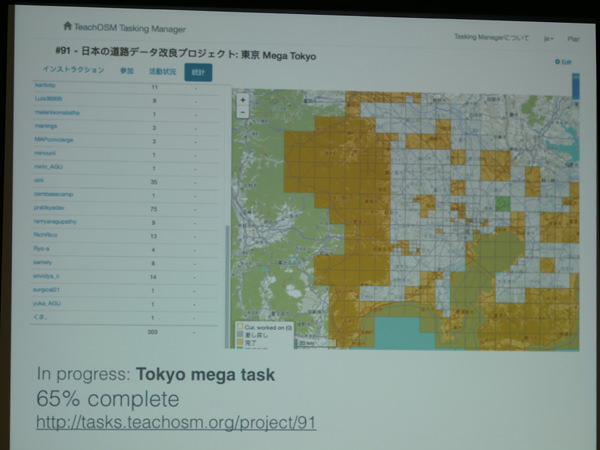Image resolution: width=600 pixels, height=450 pixels.
Task: Click the Edit pencil icon
Action: tap(563, 62)
